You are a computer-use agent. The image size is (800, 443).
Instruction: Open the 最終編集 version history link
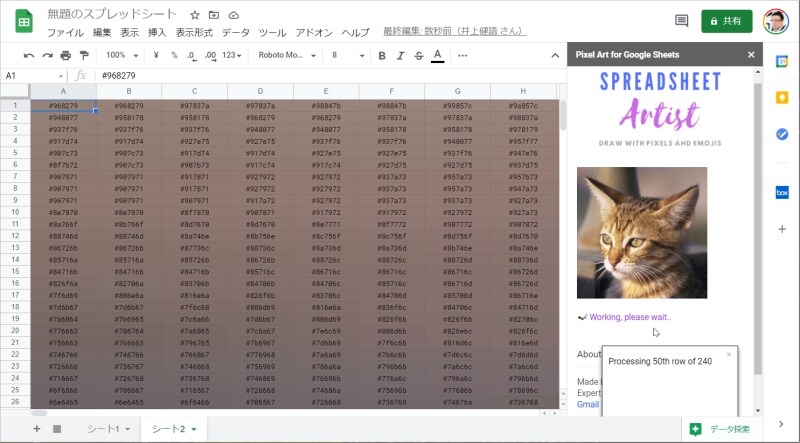455,32
